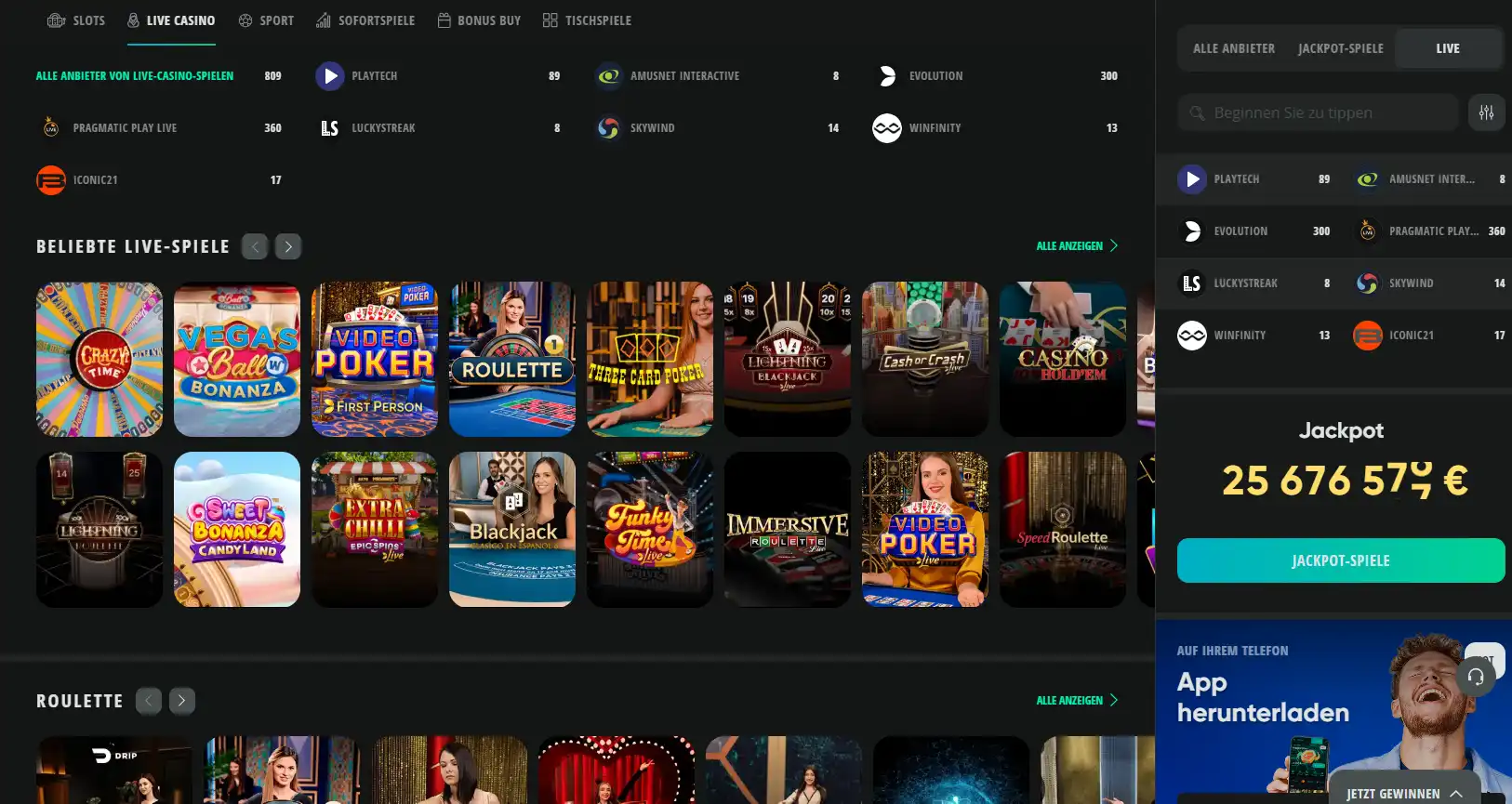This screenshot has height=804, width=1512.
Task: Open support chat headset icon
Action: point(1476,677)
